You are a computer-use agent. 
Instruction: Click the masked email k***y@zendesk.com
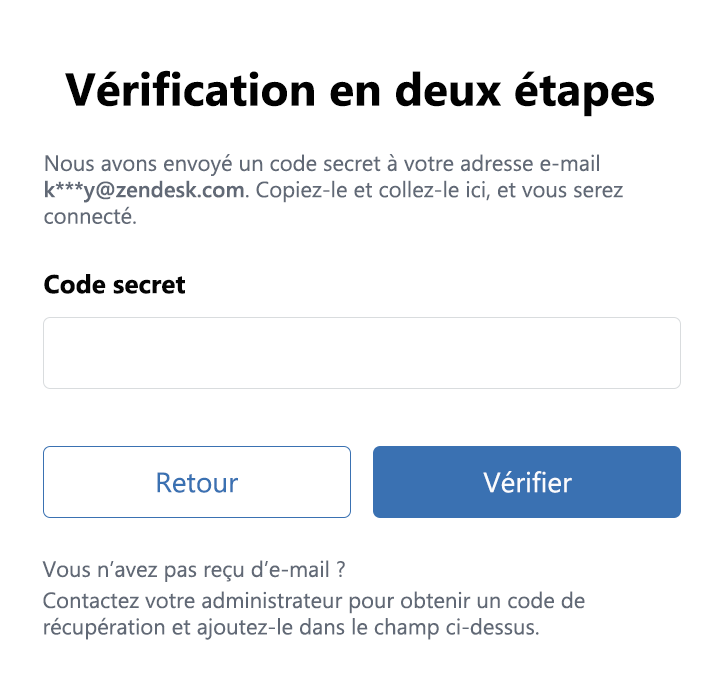pos(144,190)
